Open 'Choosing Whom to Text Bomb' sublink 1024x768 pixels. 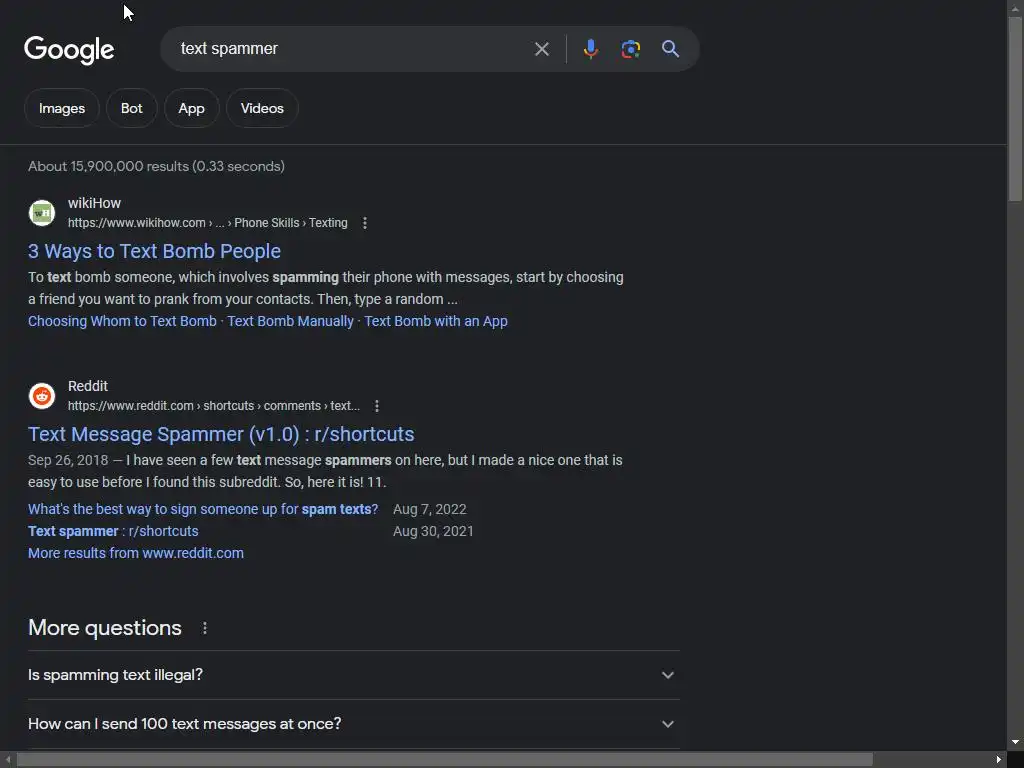[122, 321]
